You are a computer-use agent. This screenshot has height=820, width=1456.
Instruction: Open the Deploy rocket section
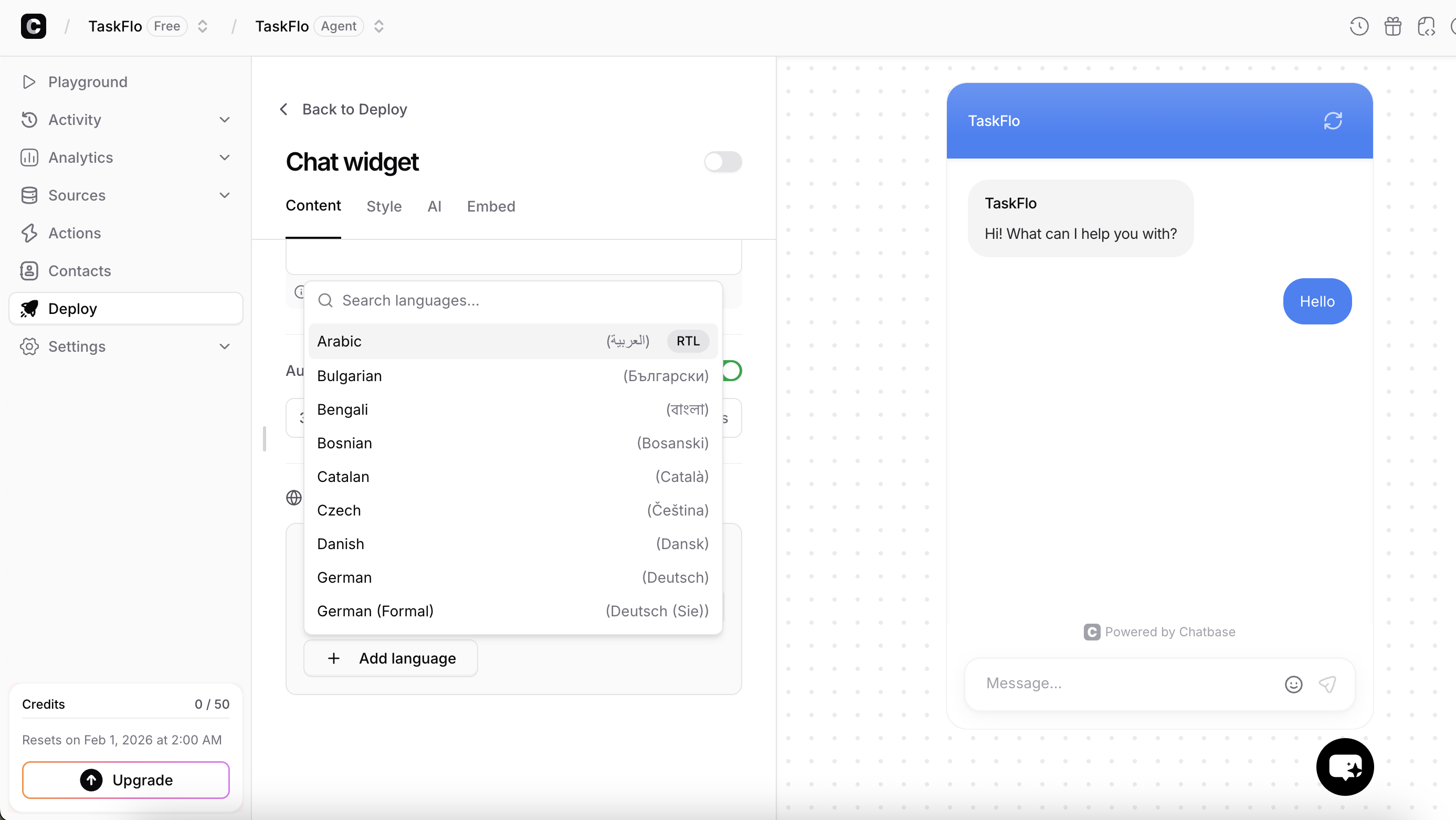72,309
